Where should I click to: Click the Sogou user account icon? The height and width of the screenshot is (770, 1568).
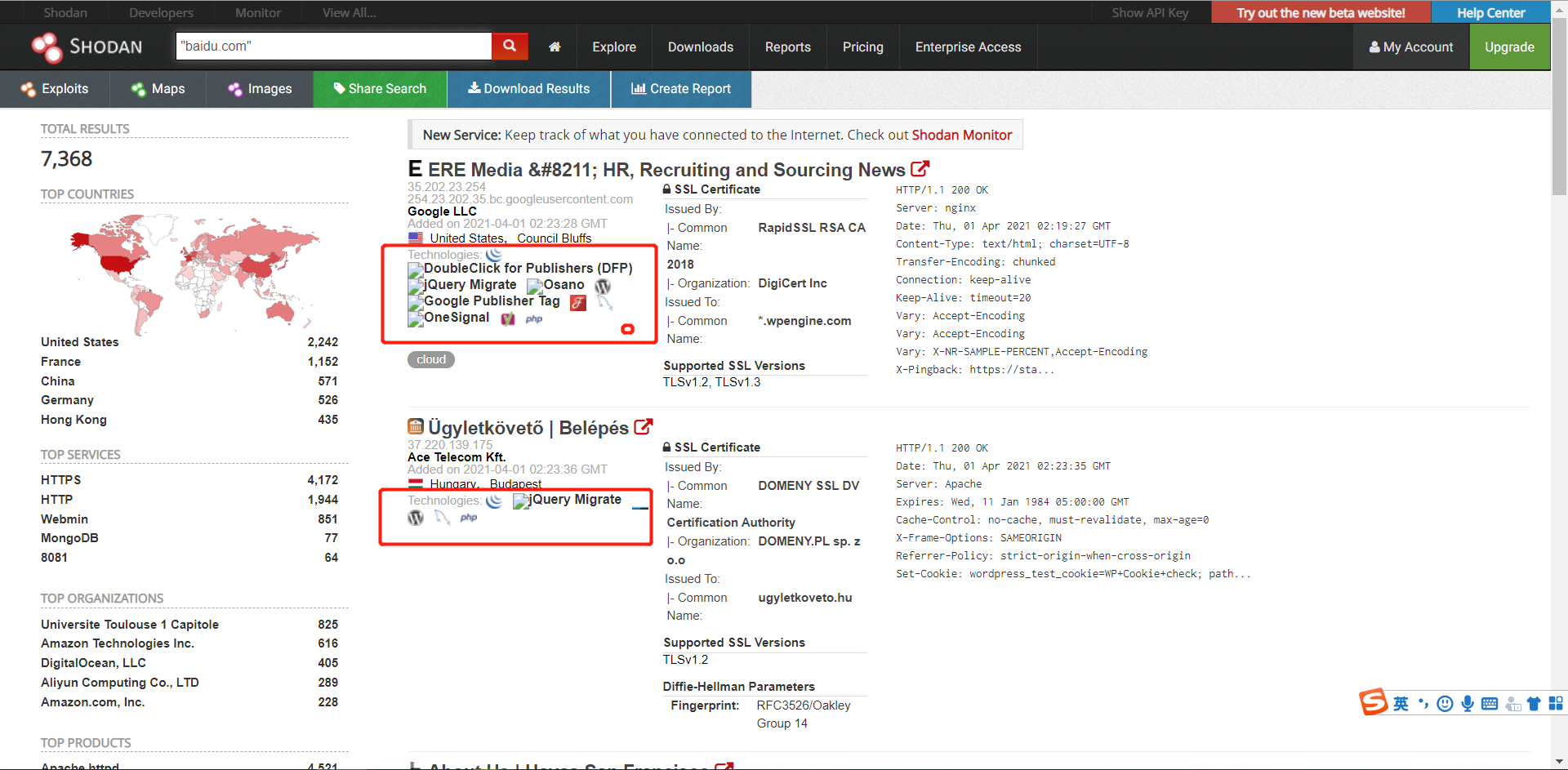coord(1512,704)
